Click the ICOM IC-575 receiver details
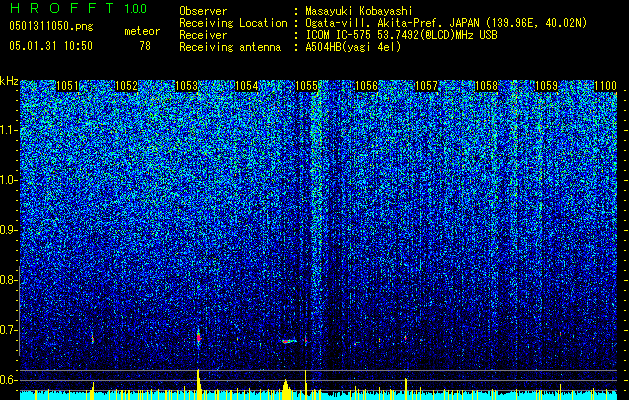Viewport: 629px width, 400px height. pos(401,35)
